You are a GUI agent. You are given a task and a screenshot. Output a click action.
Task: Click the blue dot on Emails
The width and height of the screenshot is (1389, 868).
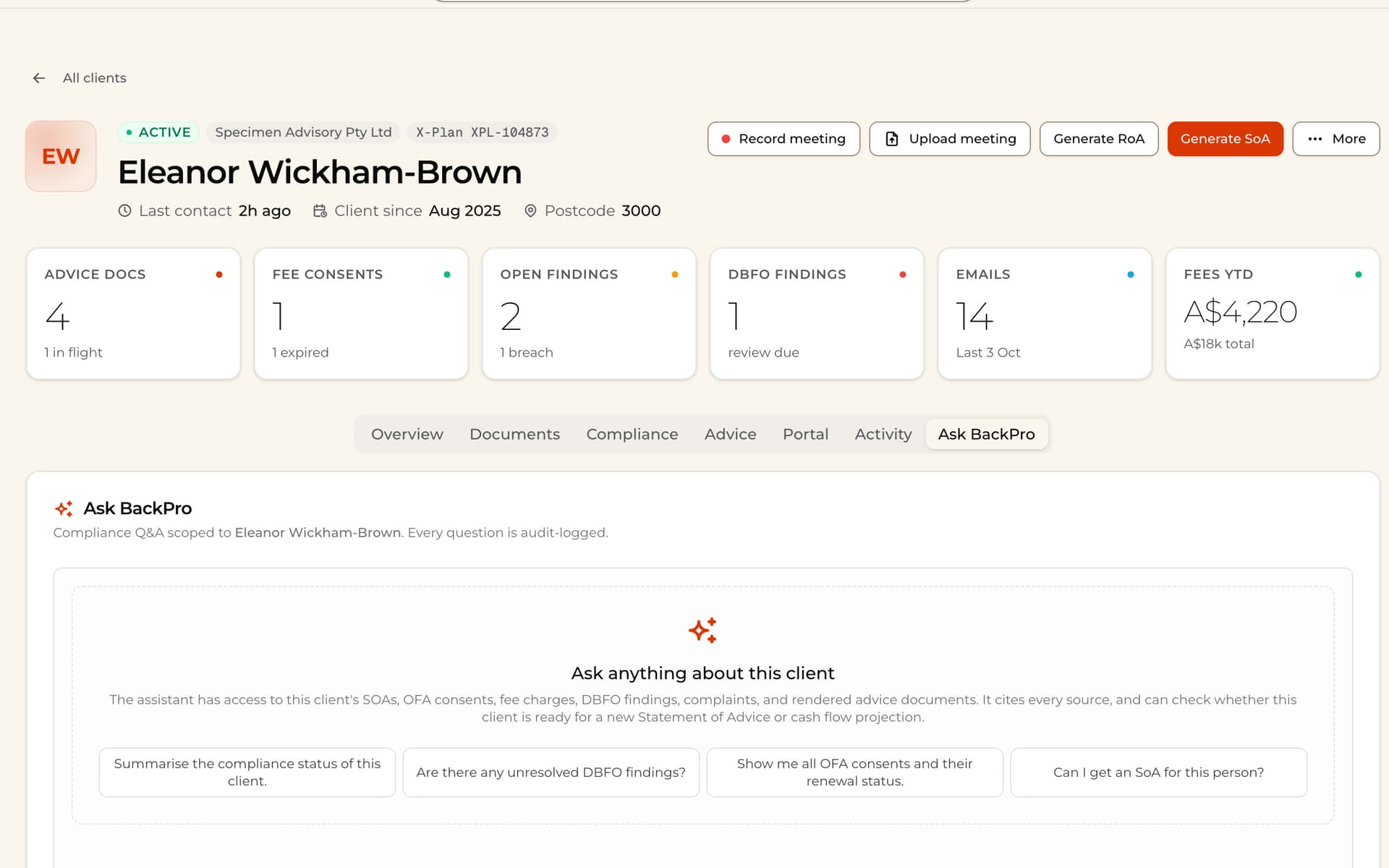(x=1131, y=275)
